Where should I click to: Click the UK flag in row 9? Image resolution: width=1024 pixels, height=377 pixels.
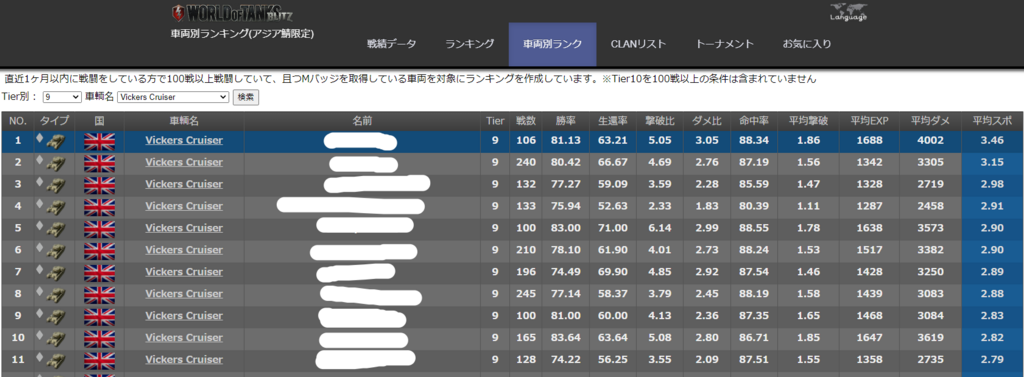(x=99, y=316)
